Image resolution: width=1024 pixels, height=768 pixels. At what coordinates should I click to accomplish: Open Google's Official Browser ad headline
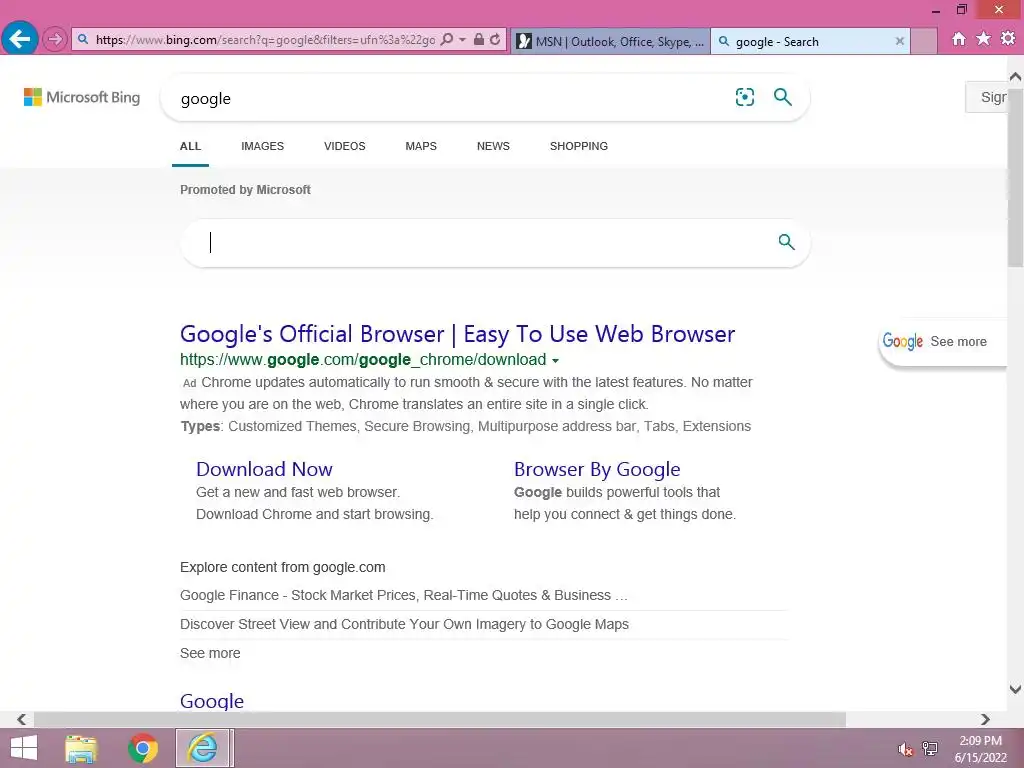457,334
